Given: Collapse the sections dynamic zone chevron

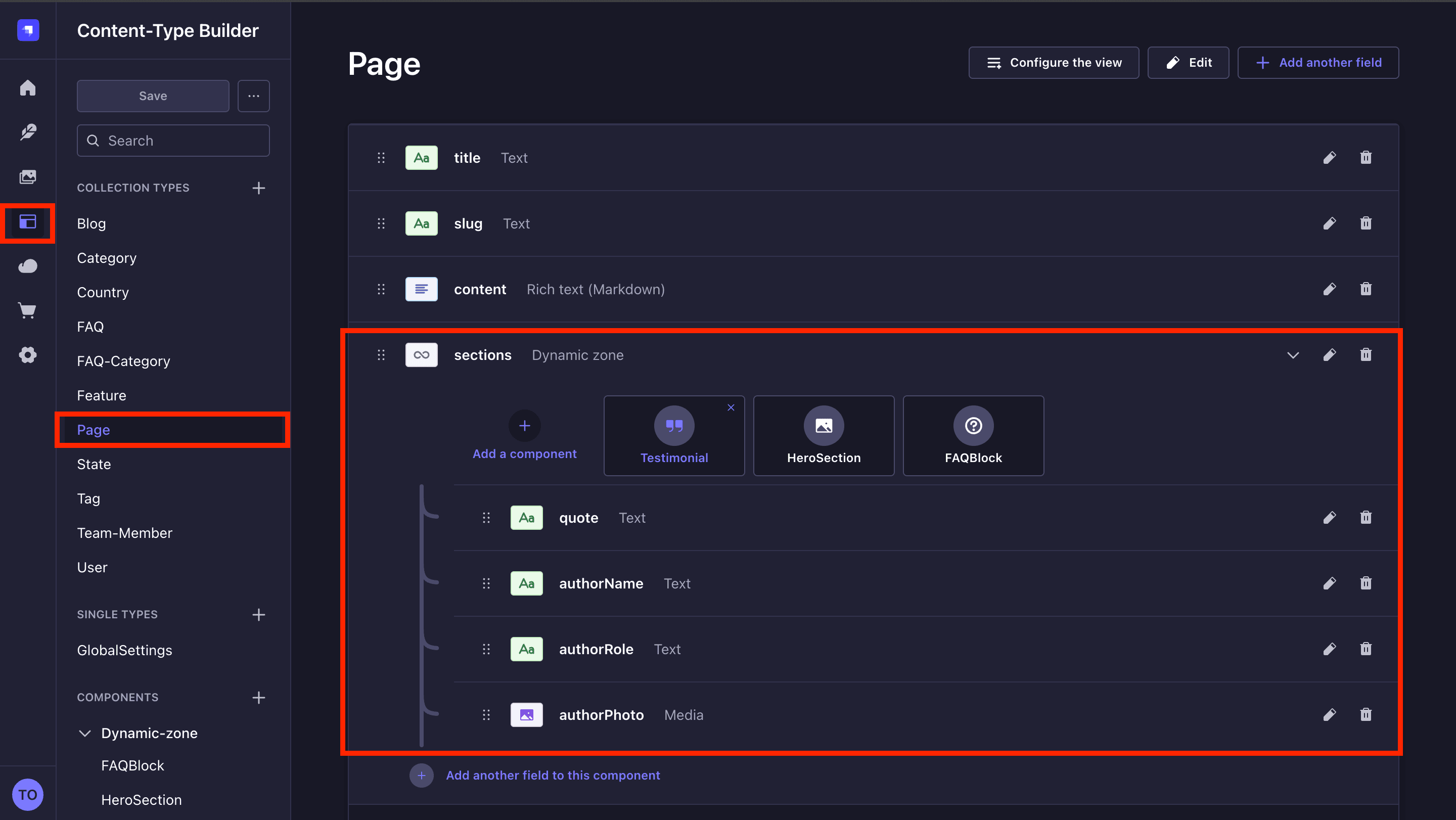Looking at the screenshot, I should pos(1293,355).
